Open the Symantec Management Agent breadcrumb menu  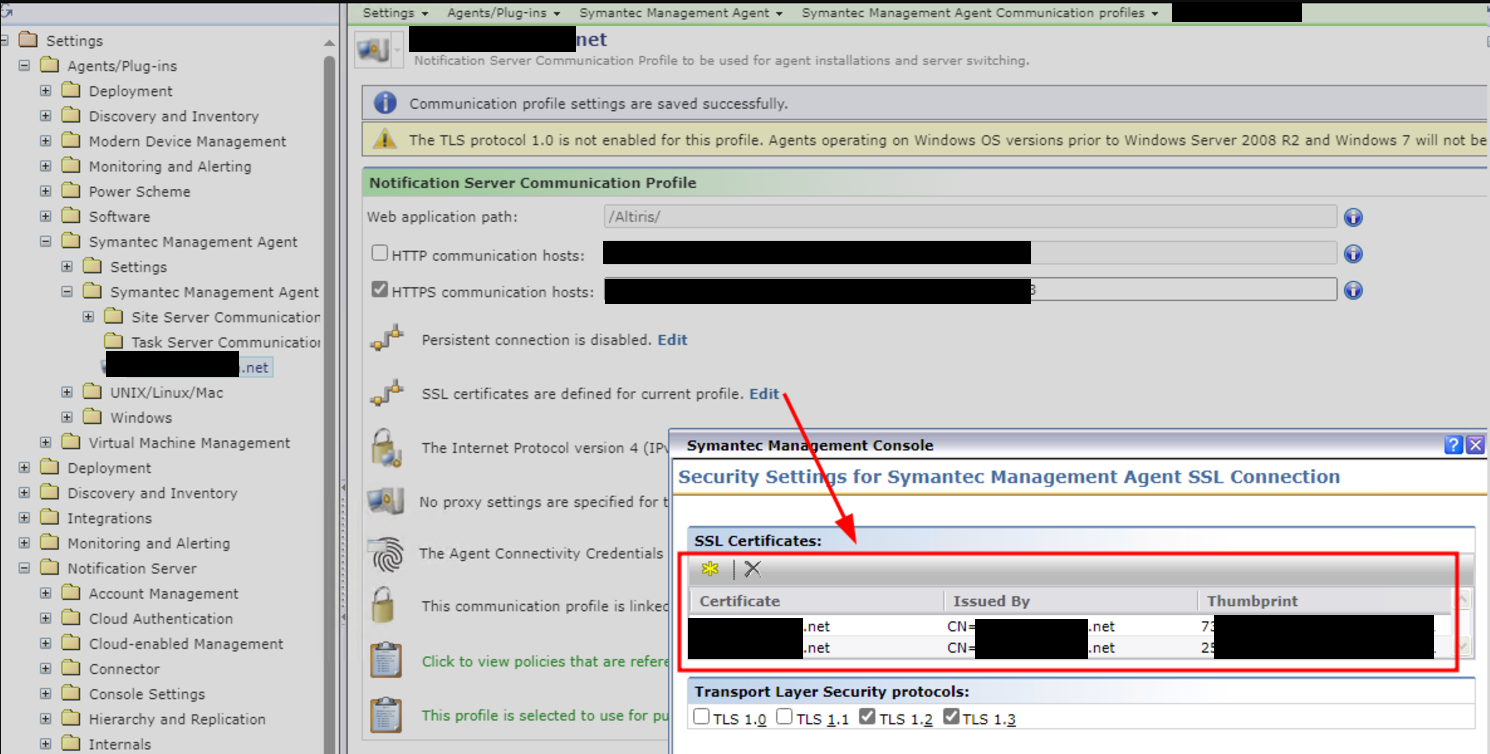pos(682,13)
